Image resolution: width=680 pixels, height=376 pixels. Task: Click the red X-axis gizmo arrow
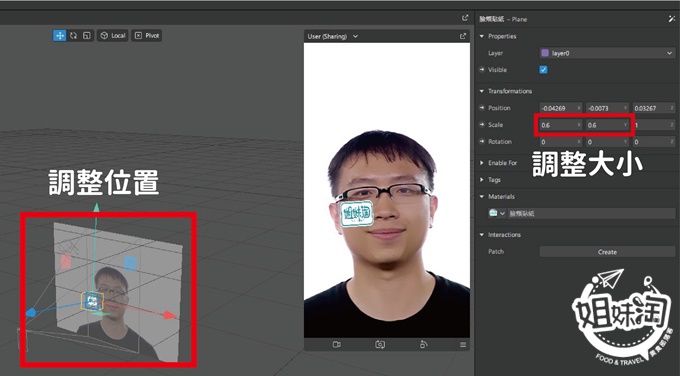[x=170, y=315]
